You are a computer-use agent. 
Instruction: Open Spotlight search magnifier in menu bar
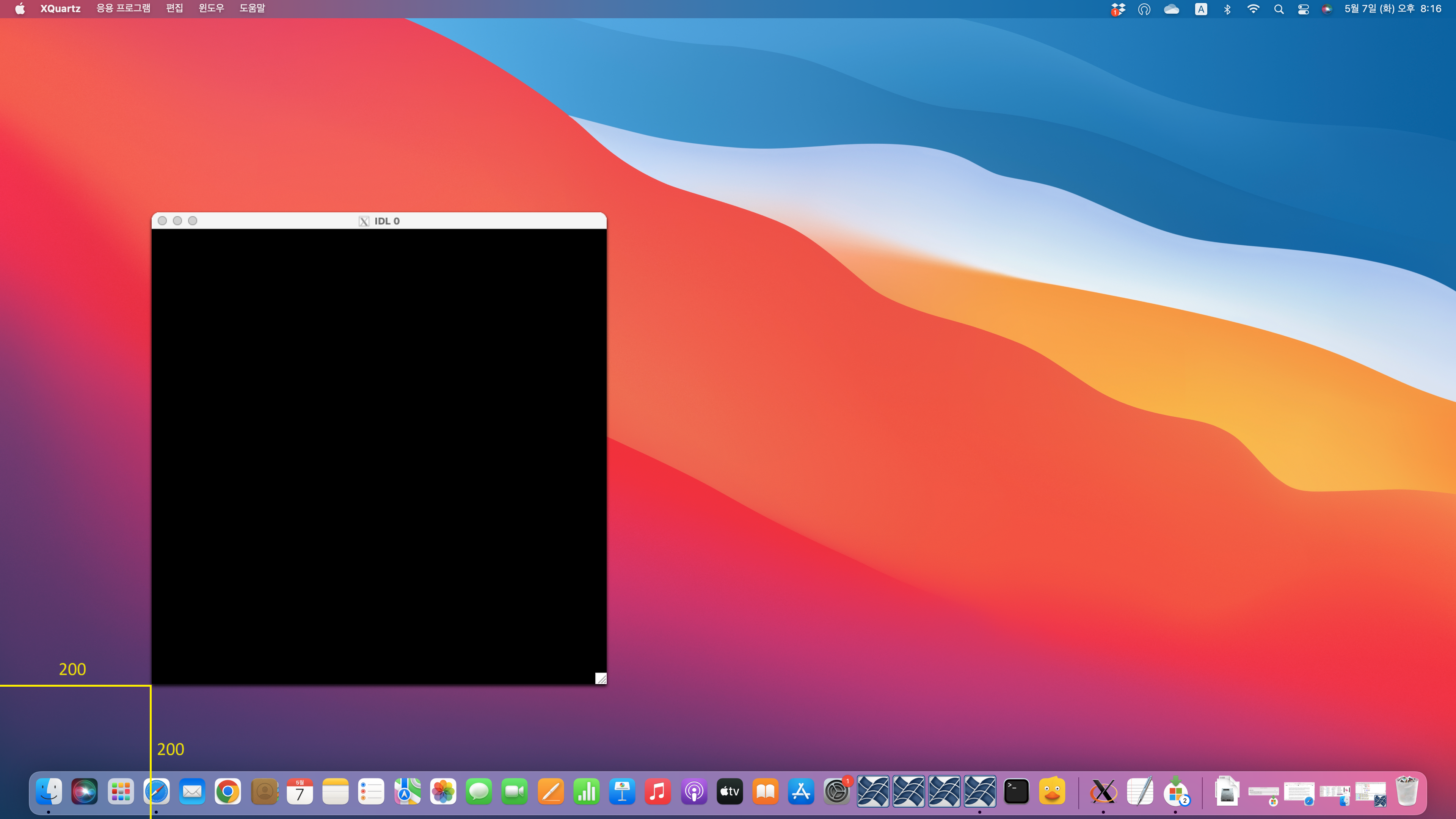pos(1279,9)
